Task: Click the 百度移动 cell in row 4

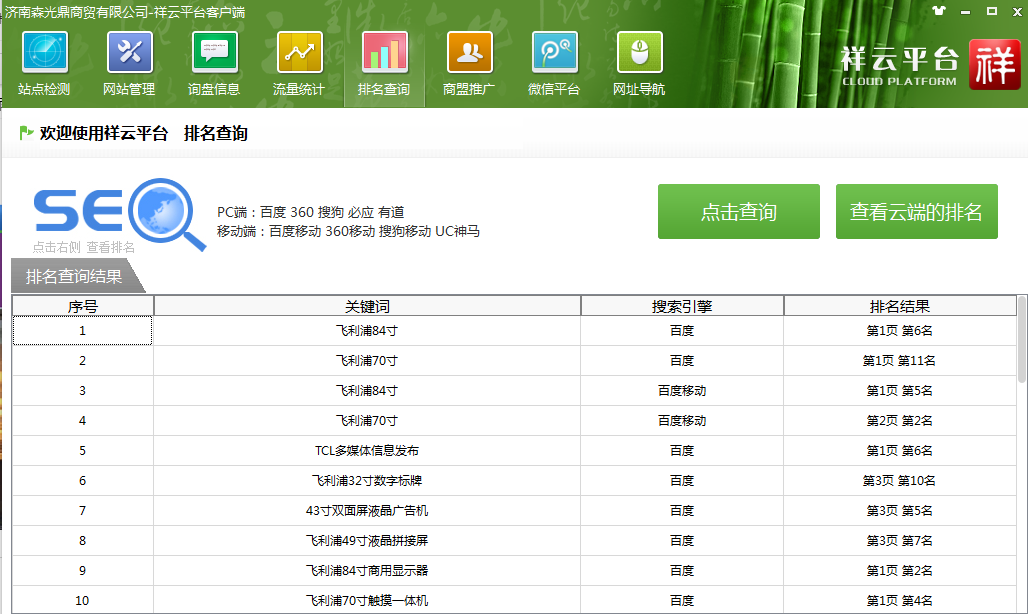Action: pyautogui.click(x=682, y=421)
